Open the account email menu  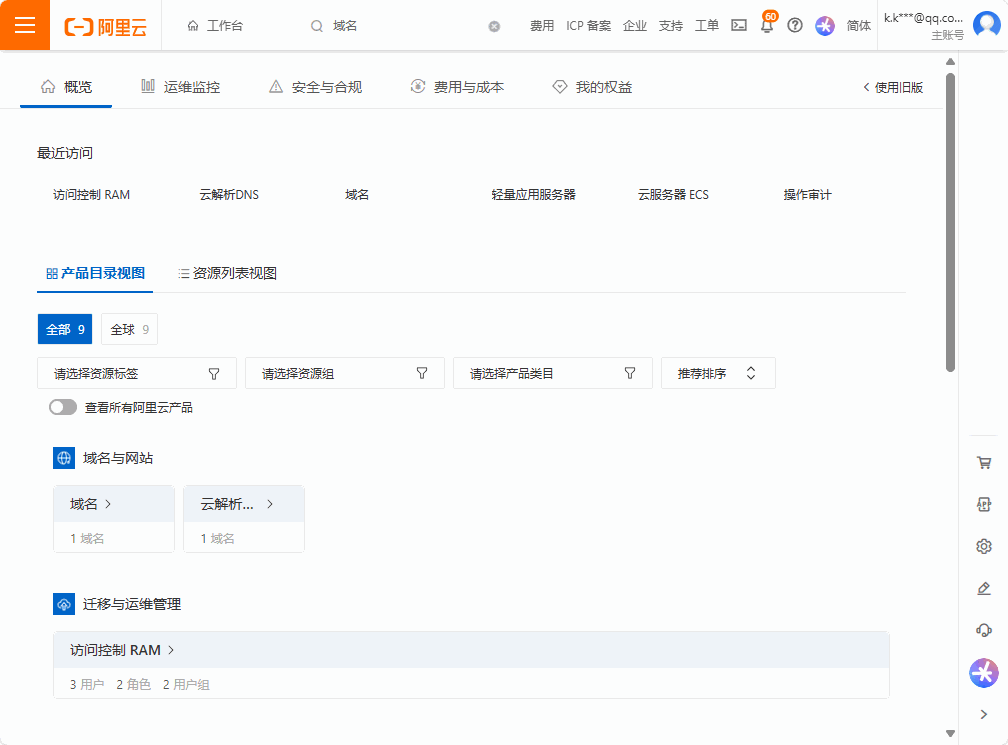(923, 25)
